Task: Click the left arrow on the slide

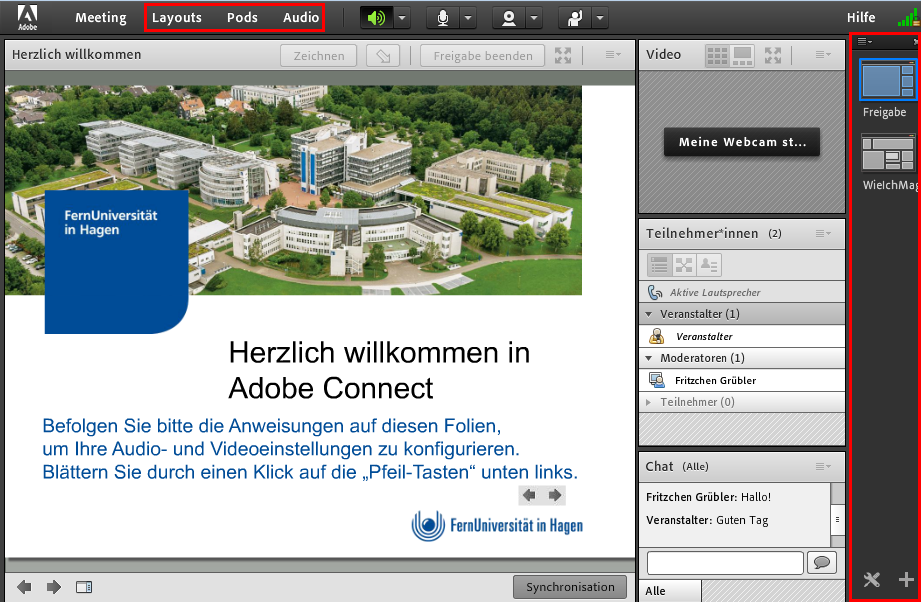Action: 529,495
